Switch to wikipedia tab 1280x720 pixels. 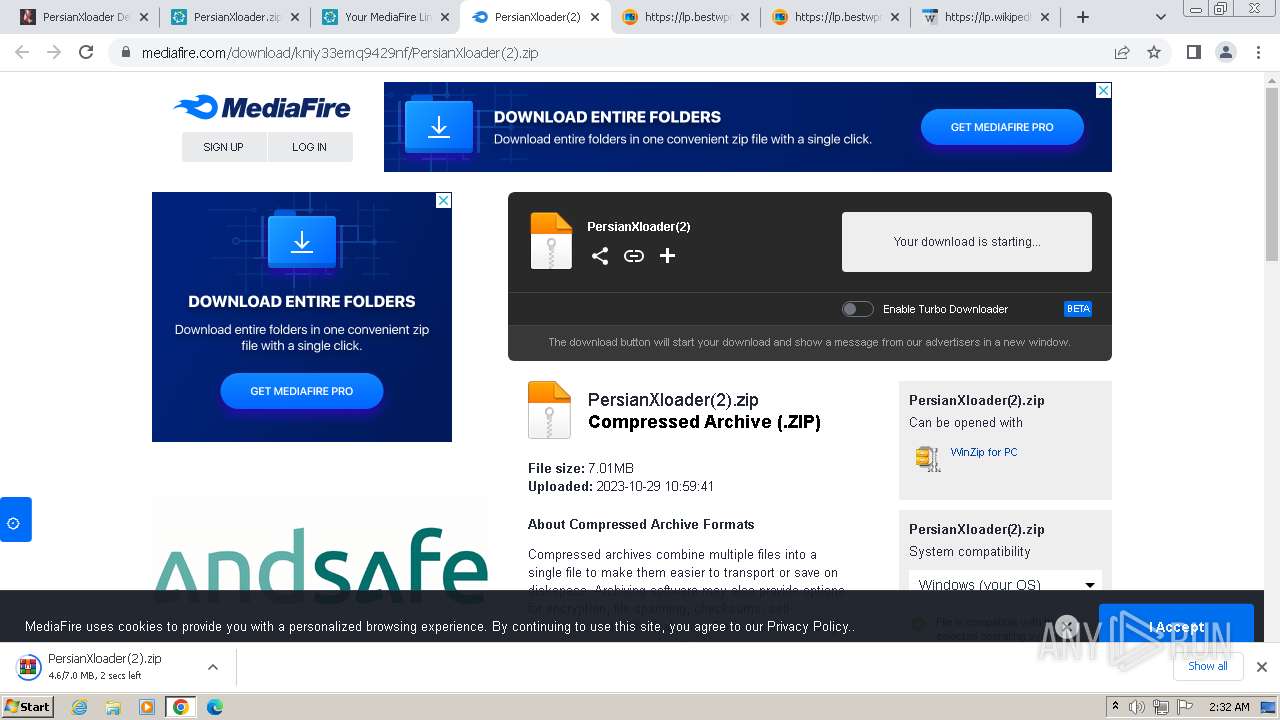click(x=986, y=17)
